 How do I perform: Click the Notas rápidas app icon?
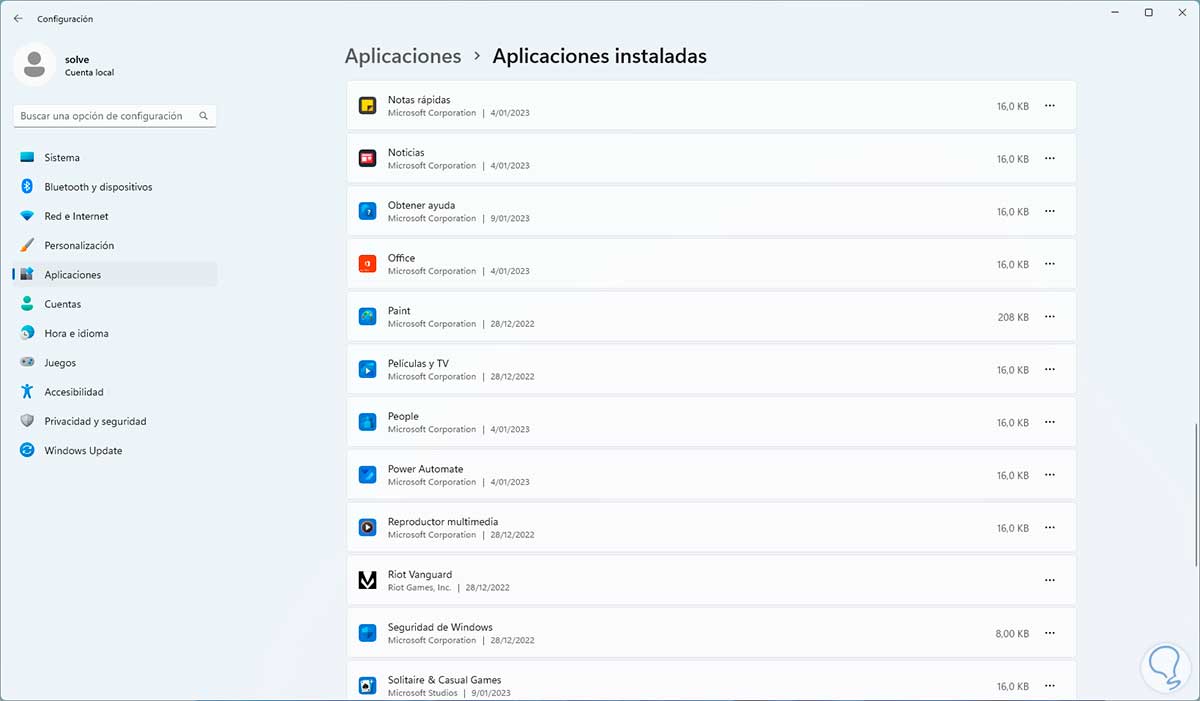pos(367,106)
